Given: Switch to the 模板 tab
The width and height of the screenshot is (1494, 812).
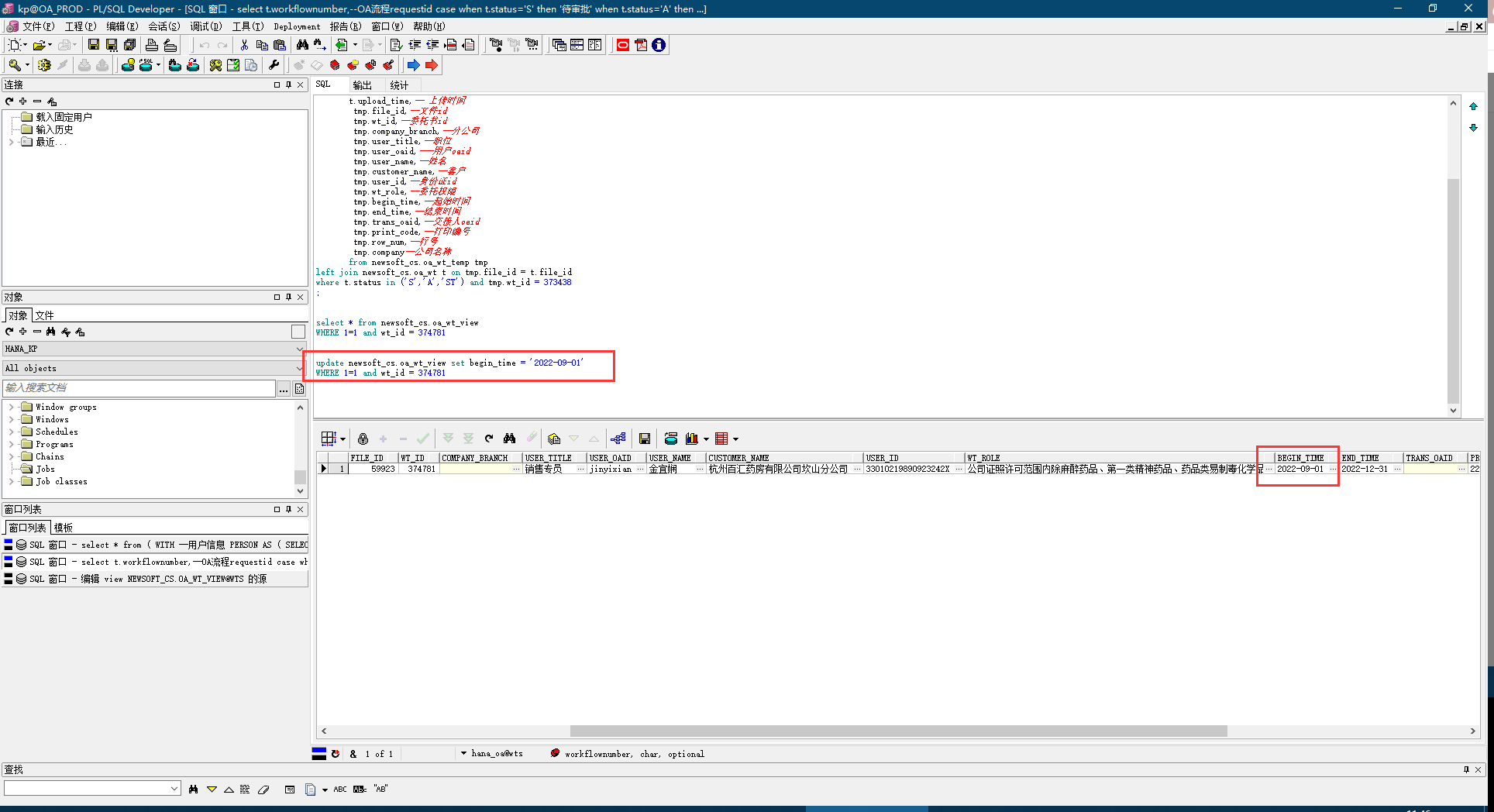Looking at the screenshot, I should (x=63, y=528).
